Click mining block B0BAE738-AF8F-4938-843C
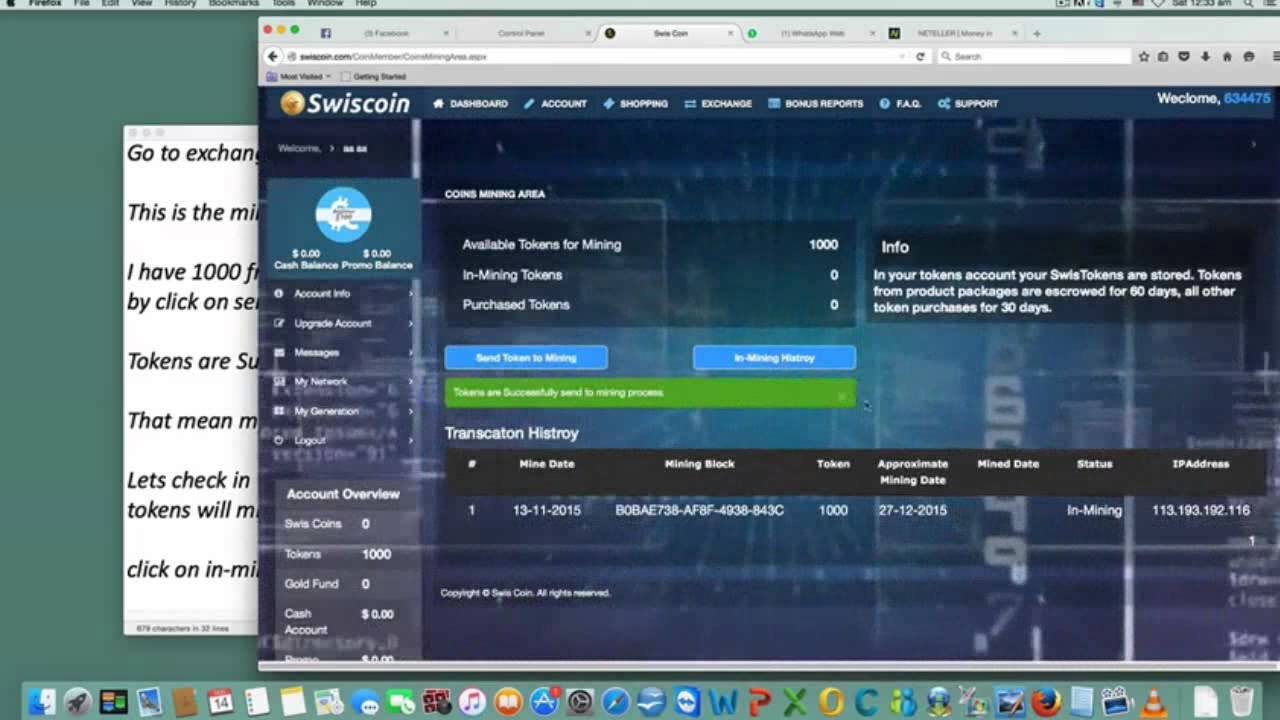This screenshot has height=720, width=1280. tap(699, 510)
